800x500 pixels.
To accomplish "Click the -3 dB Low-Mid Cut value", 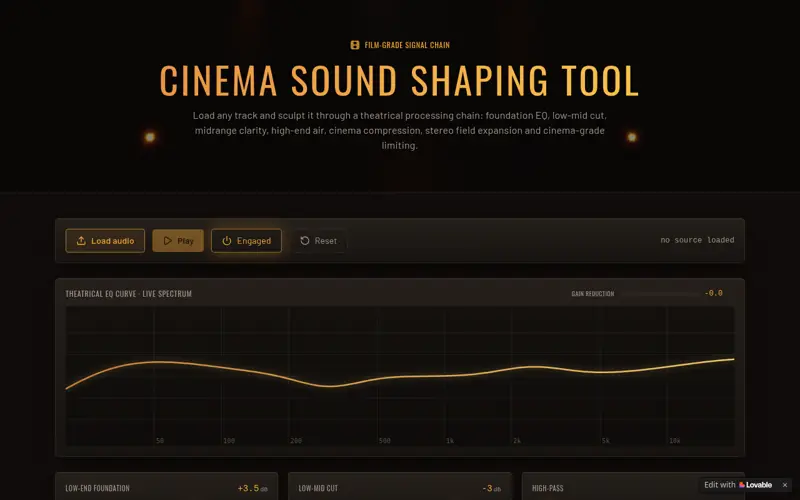I will coord(491,488).
